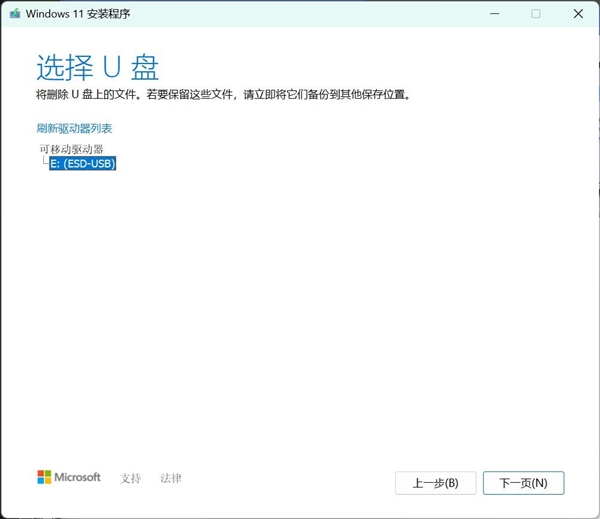The width and height of the screenshot is (600, 519).
Task: Click the tree connector beside E: drive
Action: tap(44, 163)
